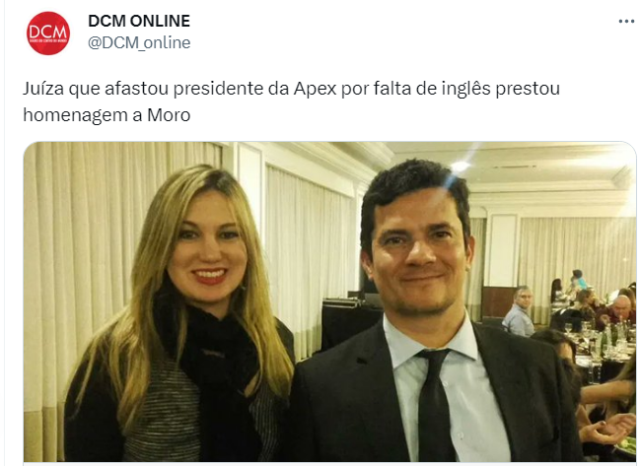Open the three-dot more options menu
Image resolution: width=640 pixels, height=466 pixels.
[626, 21]
